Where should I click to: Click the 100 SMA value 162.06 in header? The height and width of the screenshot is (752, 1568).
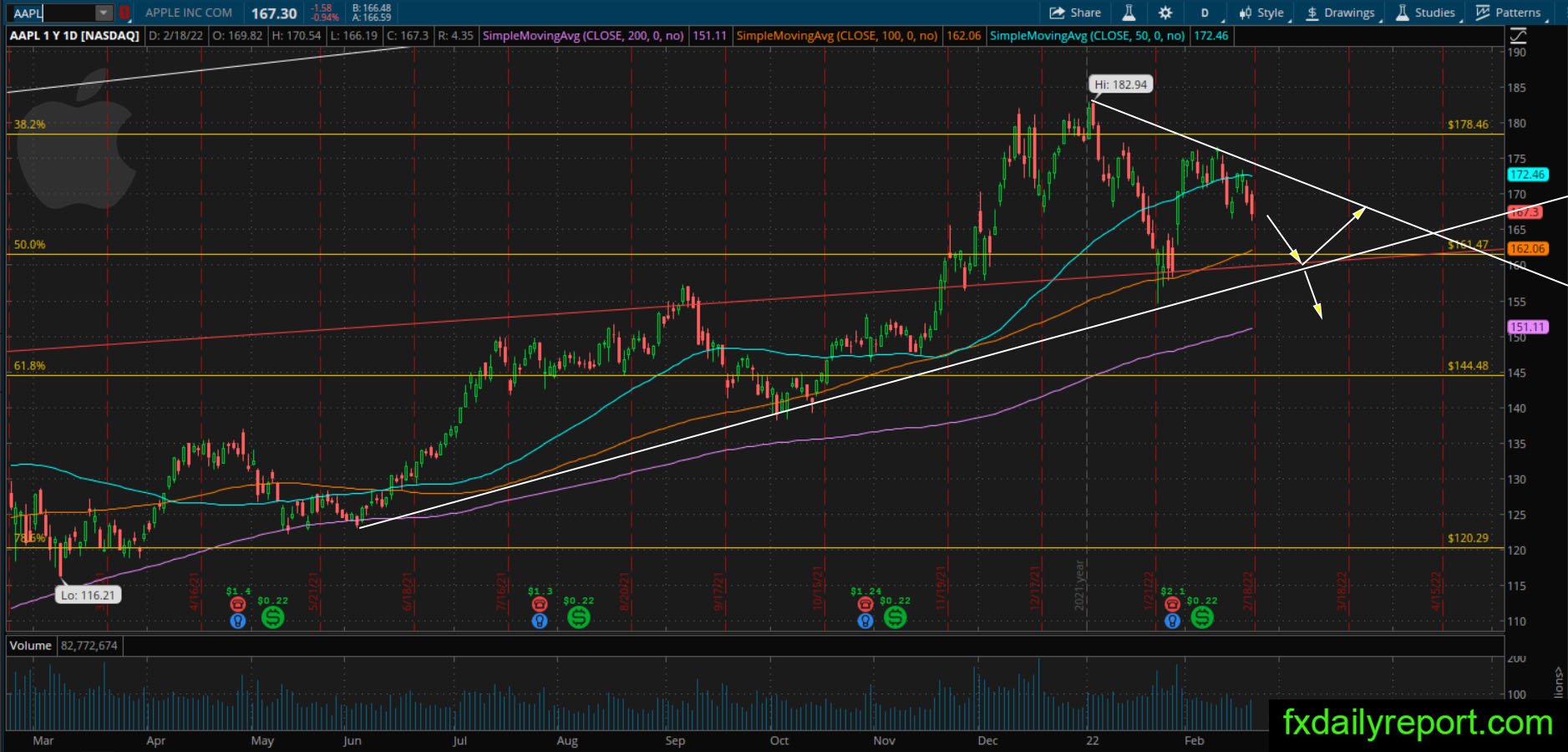click(x=963, y=36)
